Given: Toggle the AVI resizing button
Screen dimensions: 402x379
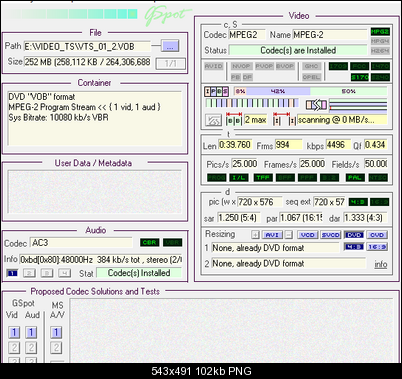Looking at the screenshot, I should click(x=272, y=235).
